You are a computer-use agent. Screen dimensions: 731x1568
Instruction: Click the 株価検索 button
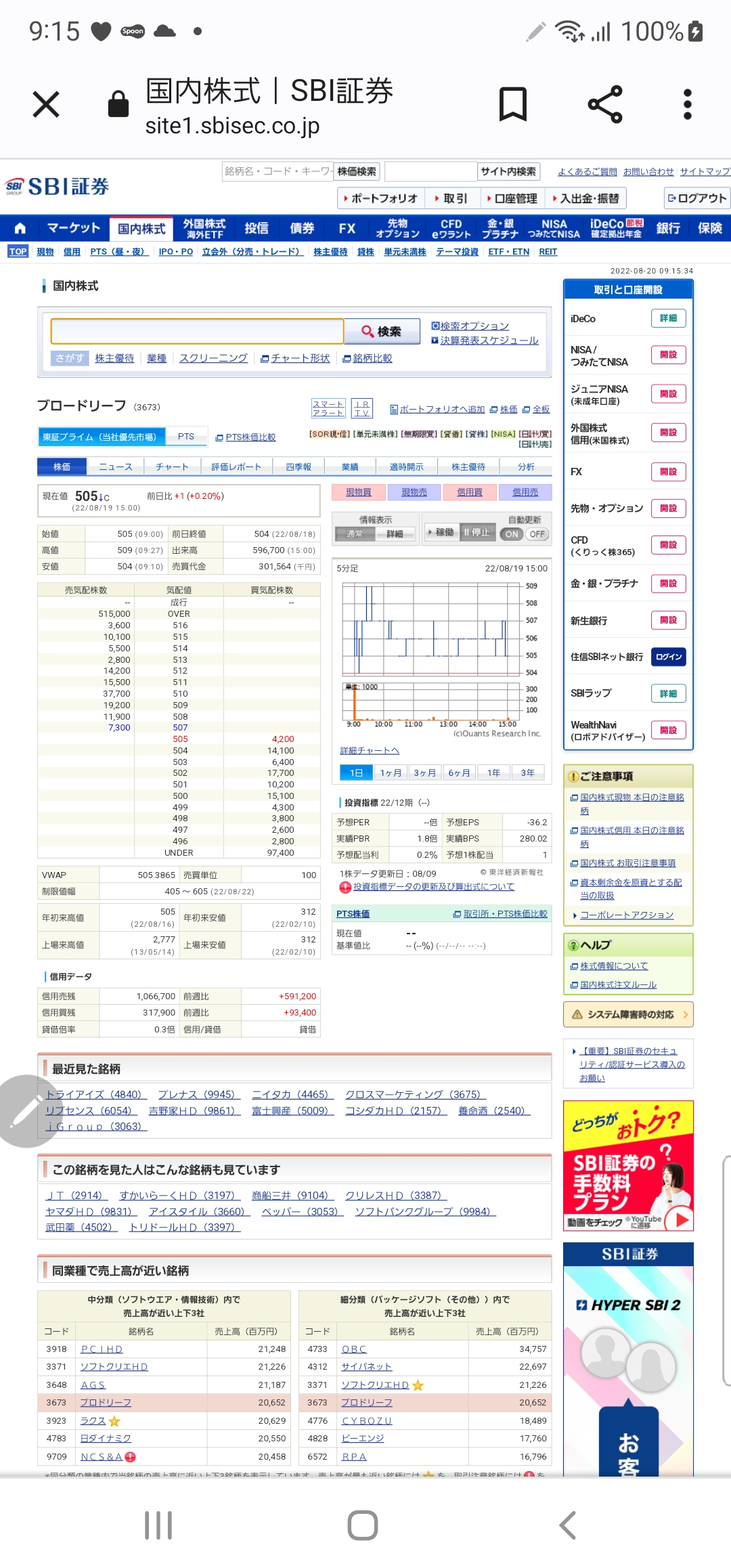click(x=357, y=172)
